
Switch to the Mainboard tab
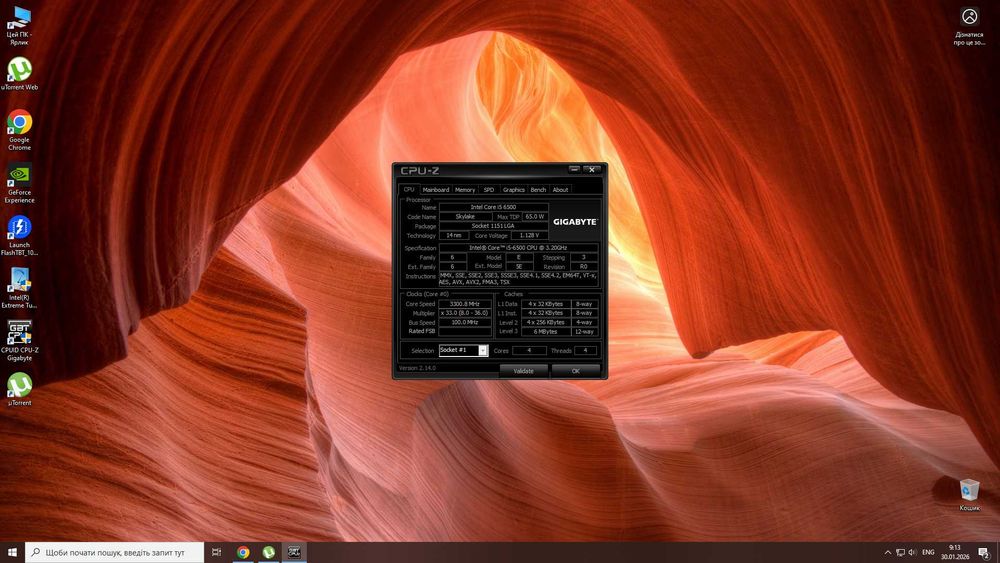(436, 189)
